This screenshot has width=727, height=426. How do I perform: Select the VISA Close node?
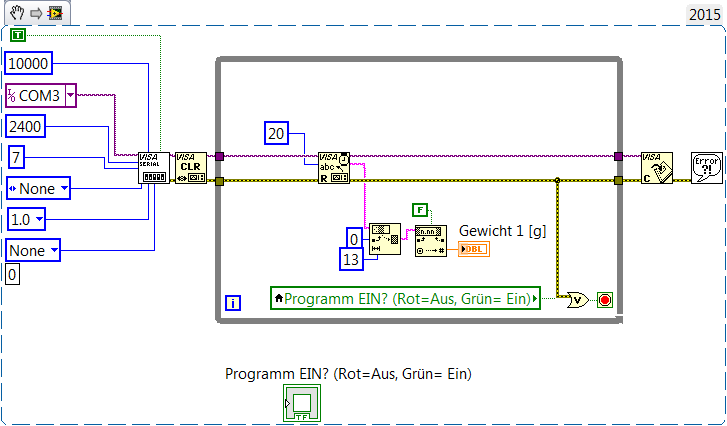[x=657, y=168]
